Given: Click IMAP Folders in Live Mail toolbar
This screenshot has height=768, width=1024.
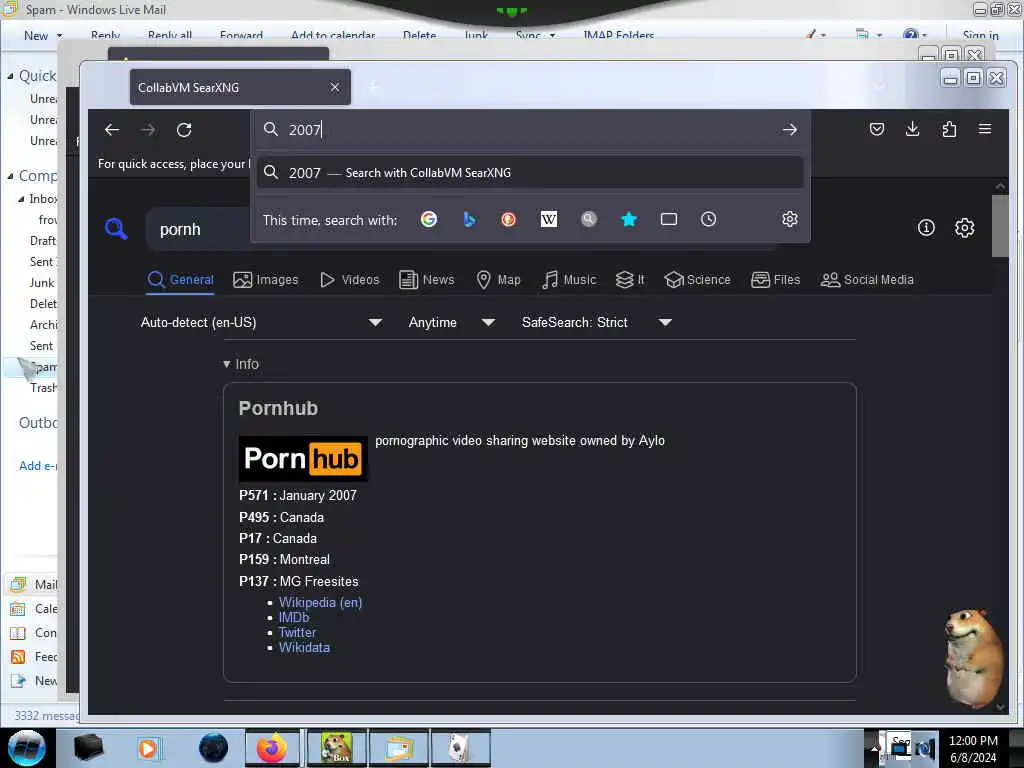Looking at the screenshot, I should [618, 35].
